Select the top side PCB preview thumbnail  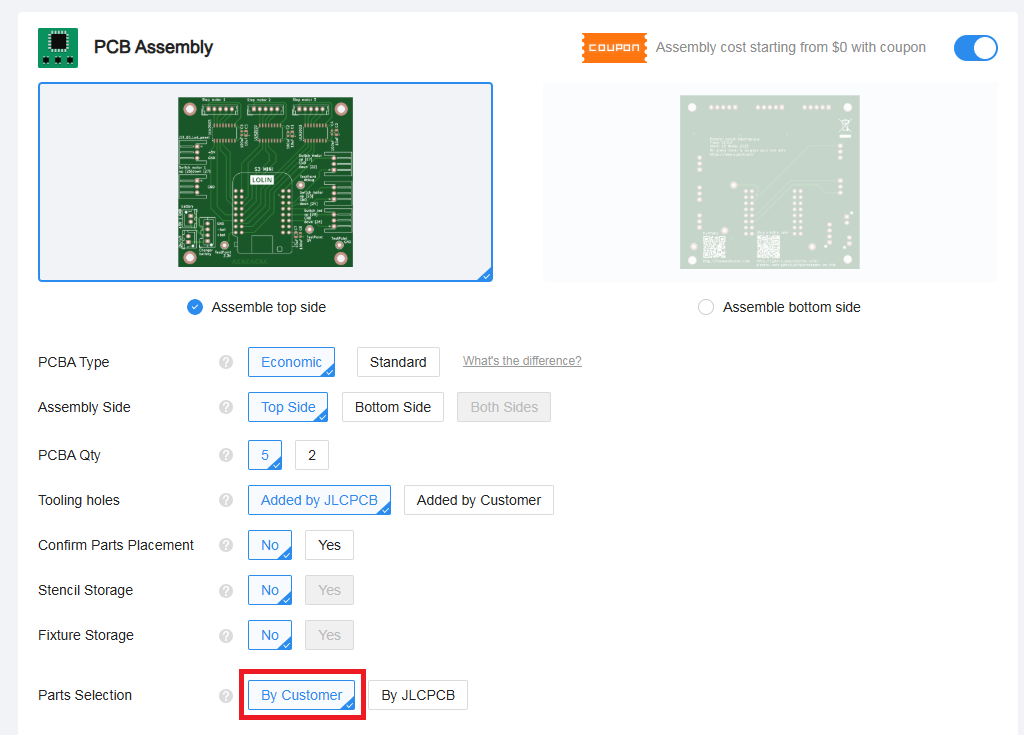point(265,182)
